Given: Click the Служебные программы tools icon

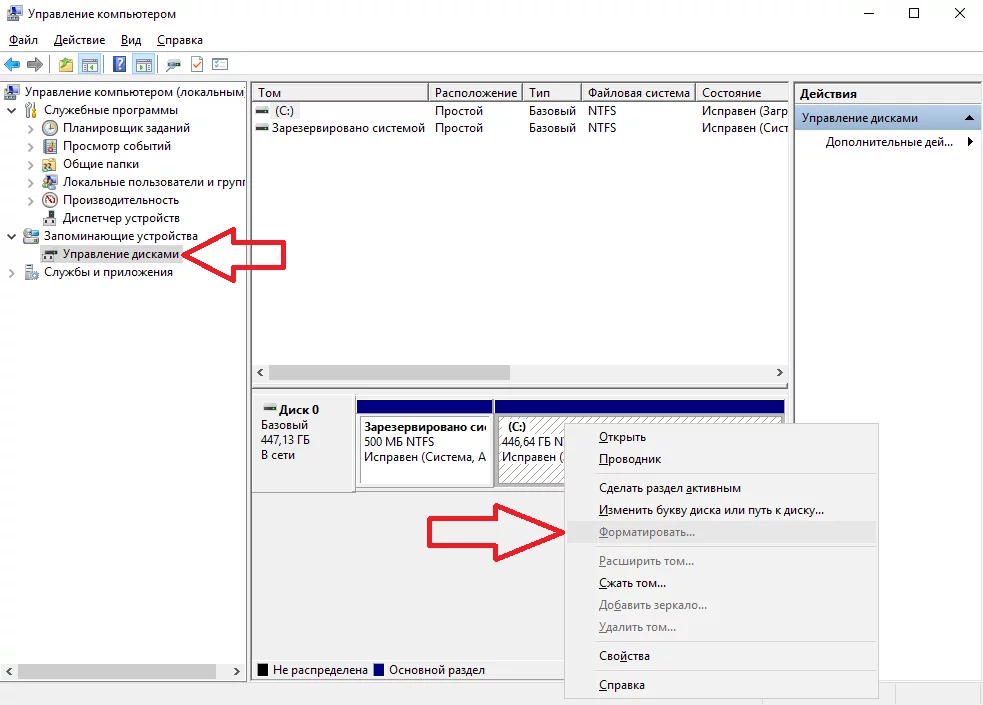Looking at the screenshot, I should 31,110.
